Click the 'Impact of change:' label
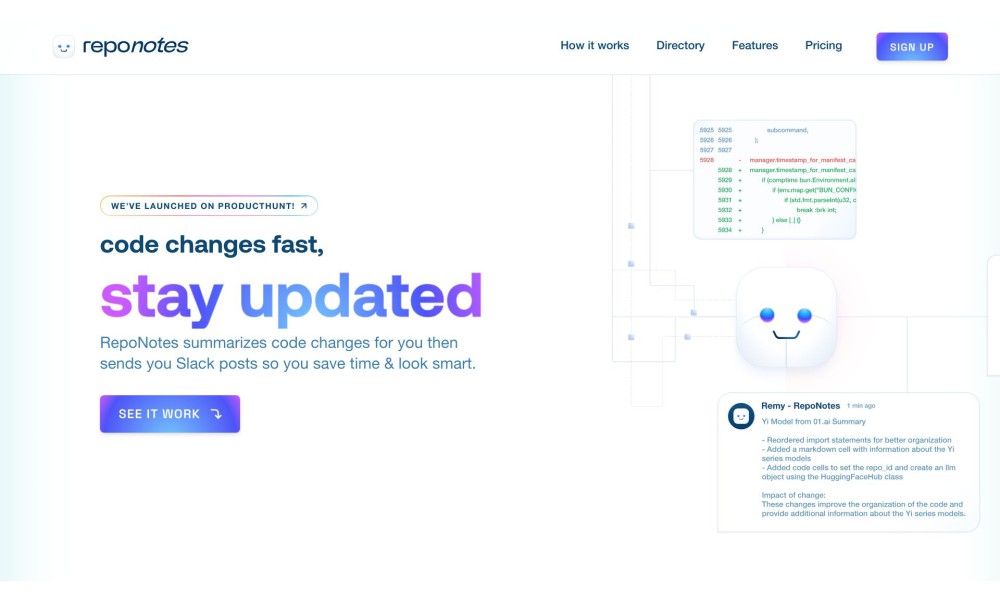Viewport: 1000px width, 600px height. tap(793, 495)
